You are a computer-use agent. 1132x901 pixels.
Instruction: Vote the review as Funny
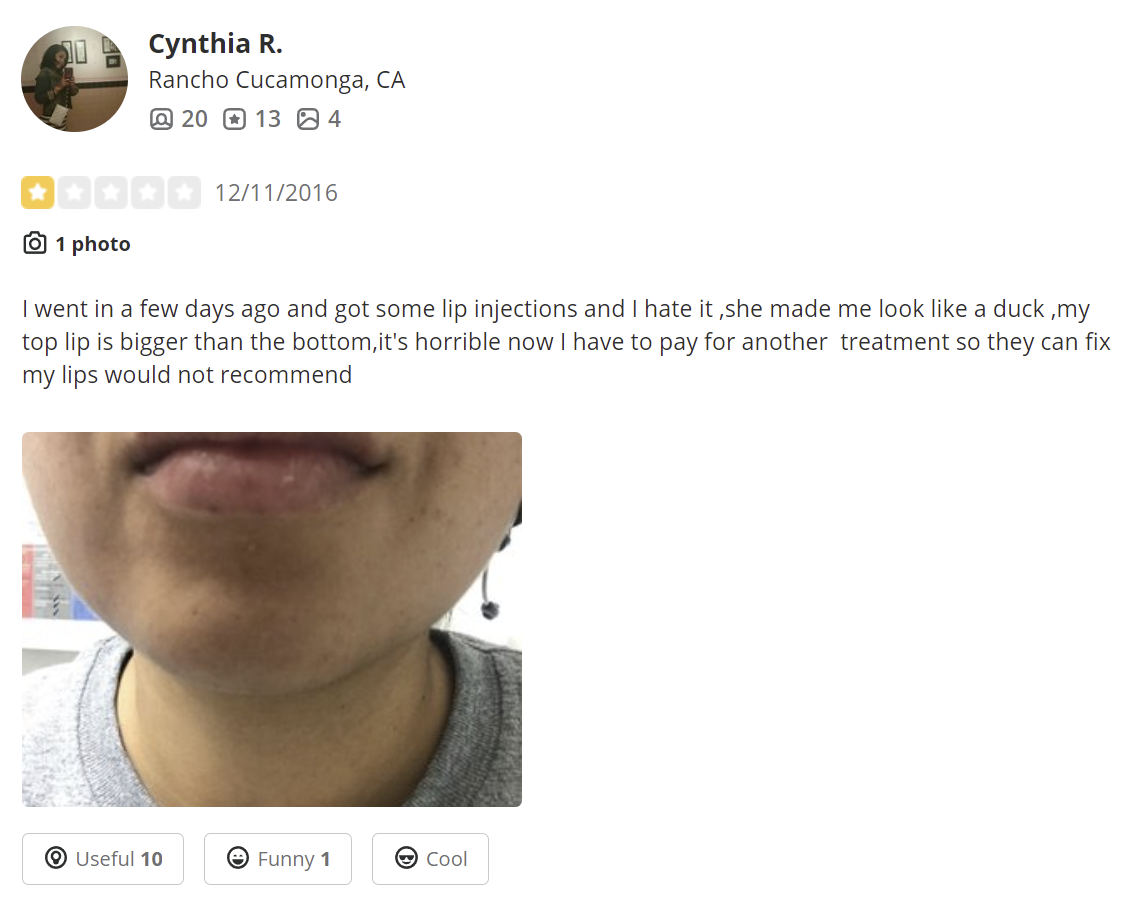coord(278,859)
